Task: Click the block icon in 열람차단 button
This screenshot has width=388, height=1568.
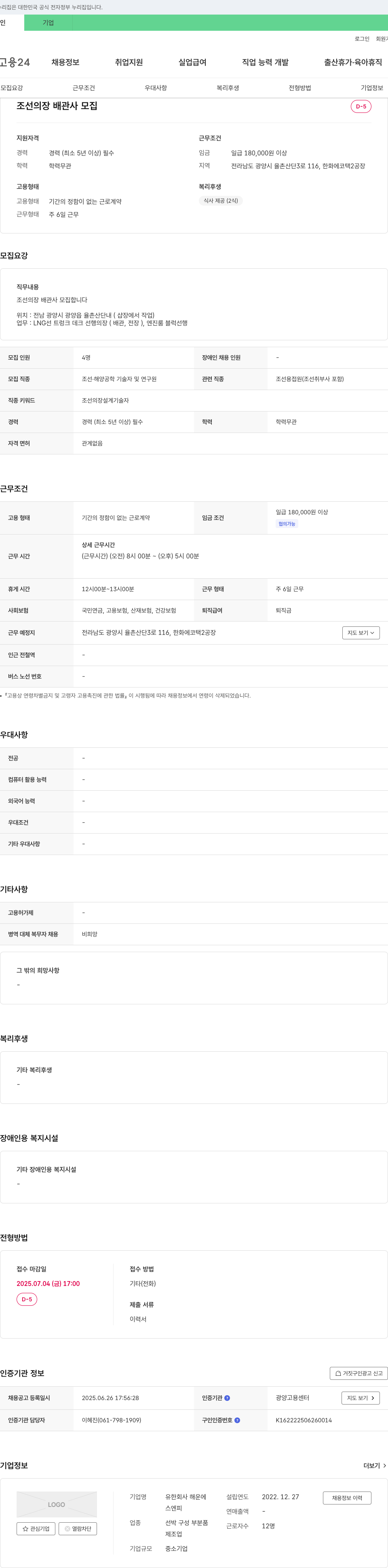Action: pyautogui.click(x=67, y=1528)
